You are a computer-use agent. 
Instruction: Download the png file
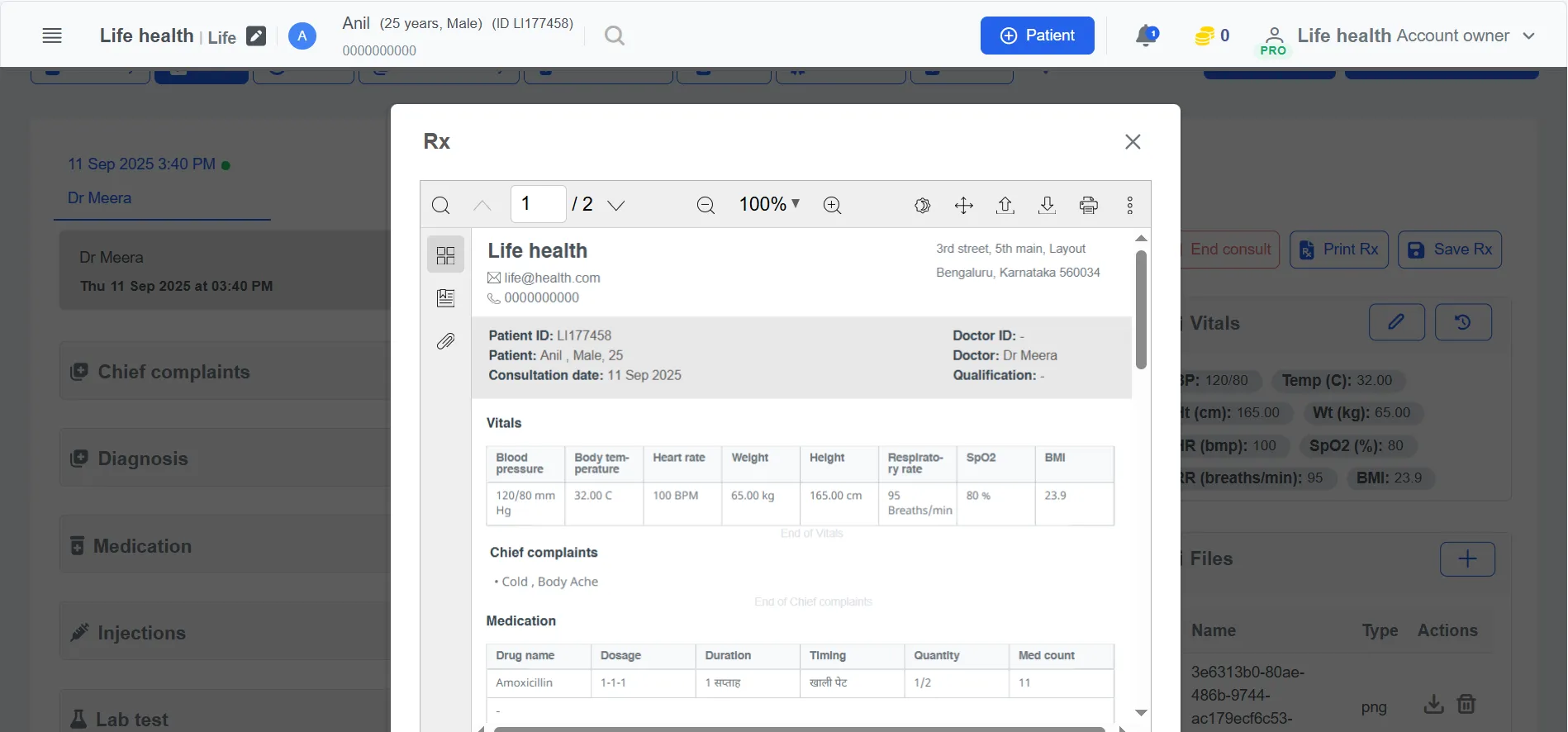point(1434,704)
